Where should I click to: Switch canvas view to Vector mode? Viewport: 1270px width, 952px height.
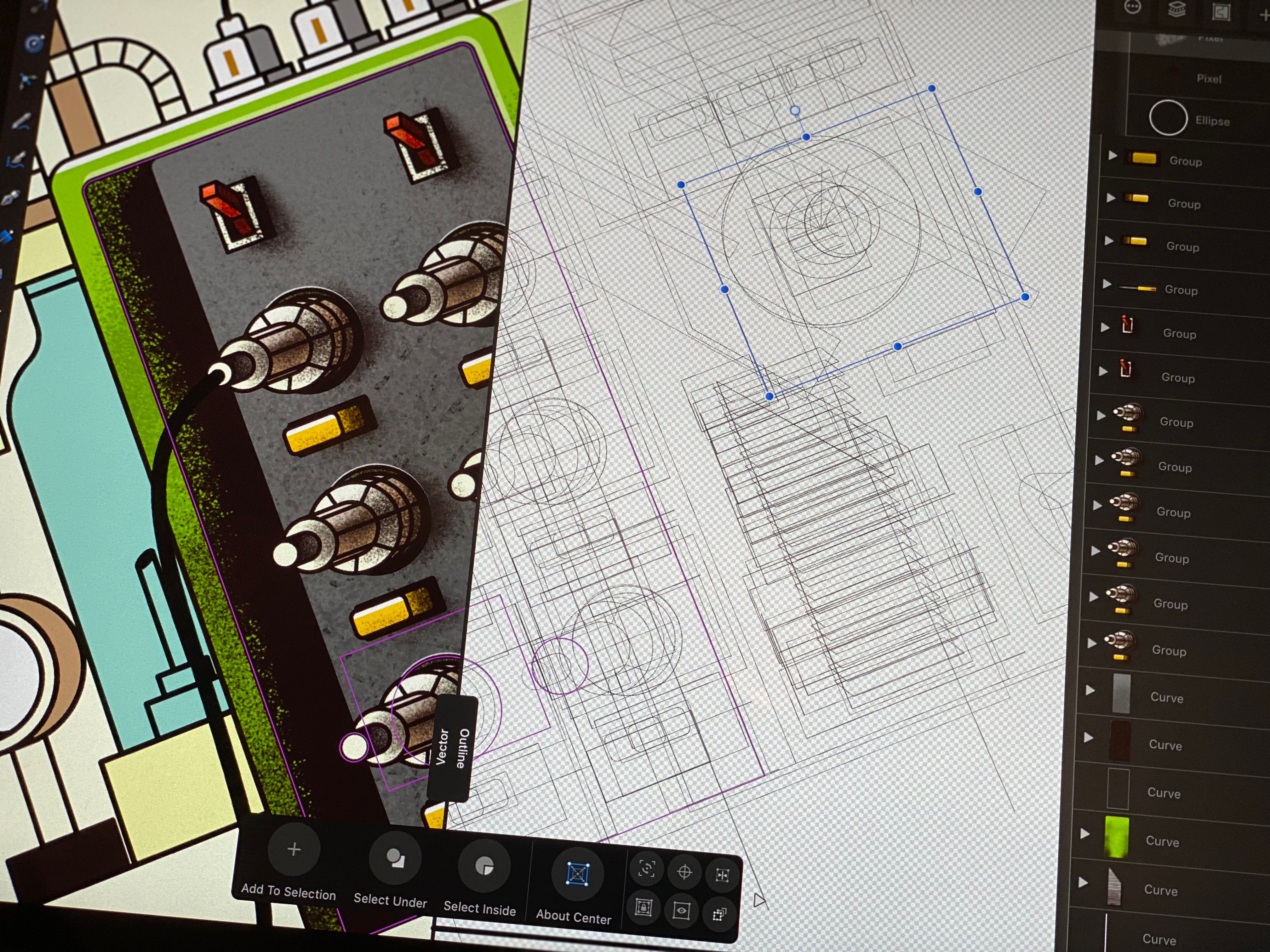[442, 746]
